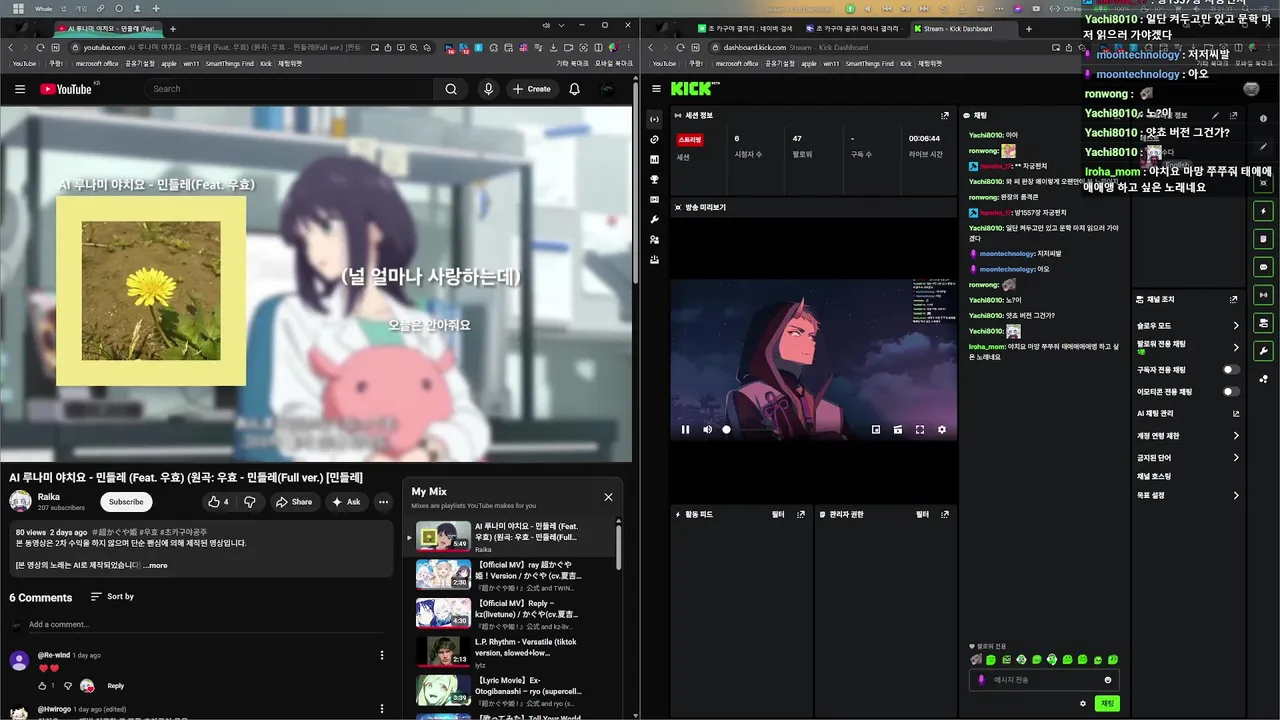
Task: Click chat bubble icon in Kick right rail
Action: [1263, 267]
